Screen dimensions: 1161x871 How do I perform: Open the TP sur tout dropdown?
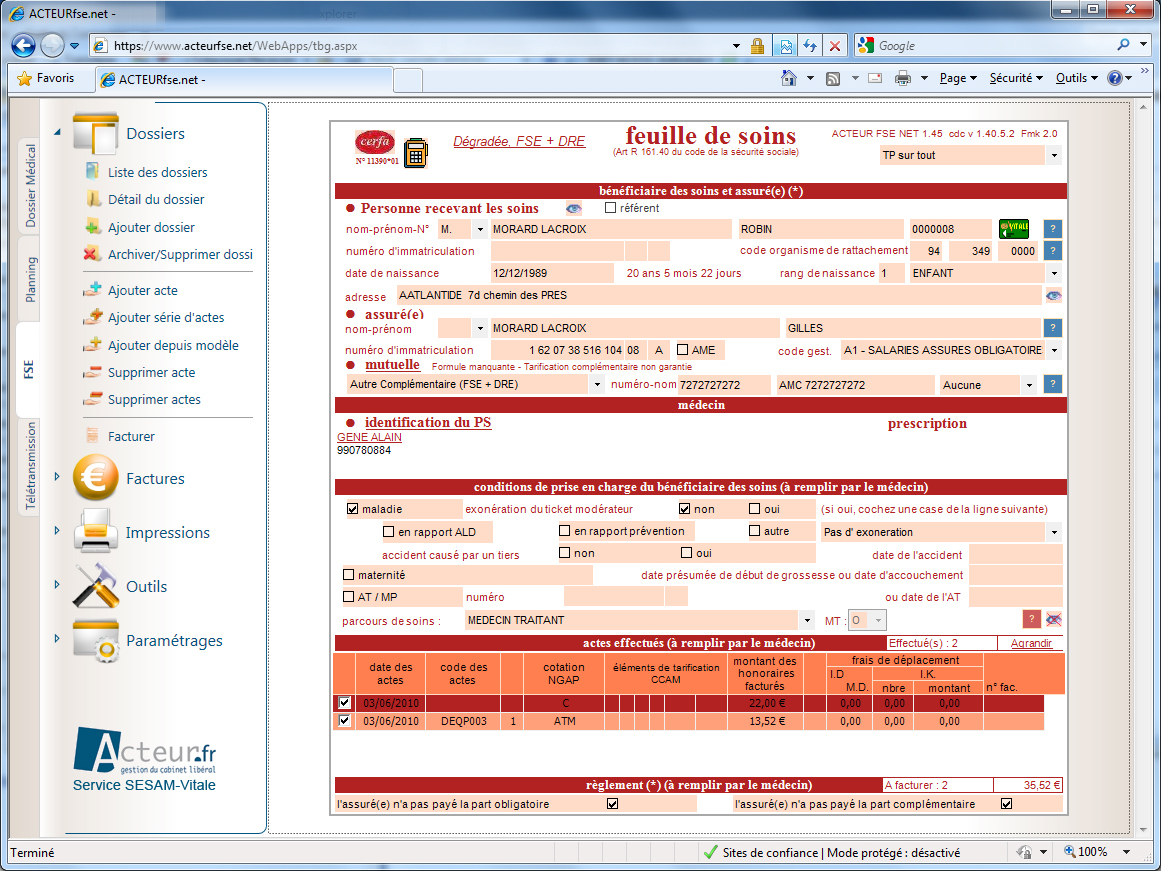coord(1053,156)
